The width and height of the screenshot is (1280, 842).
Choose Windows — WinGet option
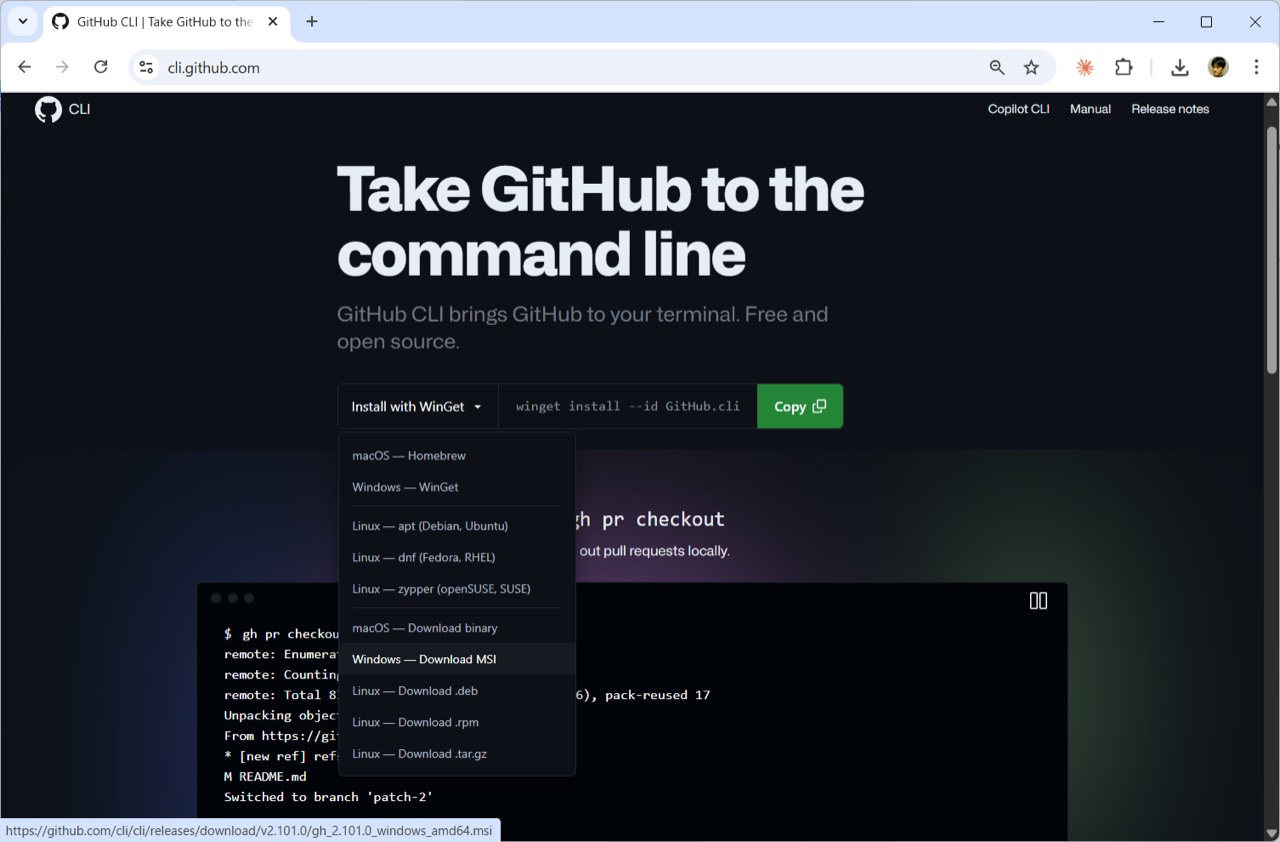pos(457,487)
